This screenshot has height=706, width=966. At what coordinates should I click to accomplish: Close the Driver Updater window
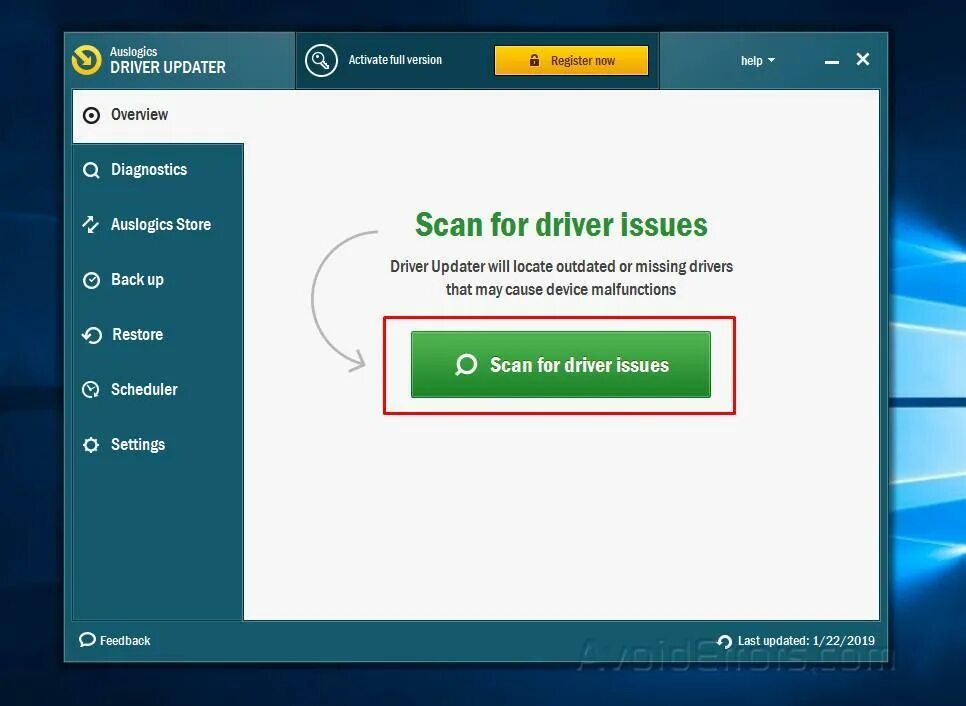point(862,59)
